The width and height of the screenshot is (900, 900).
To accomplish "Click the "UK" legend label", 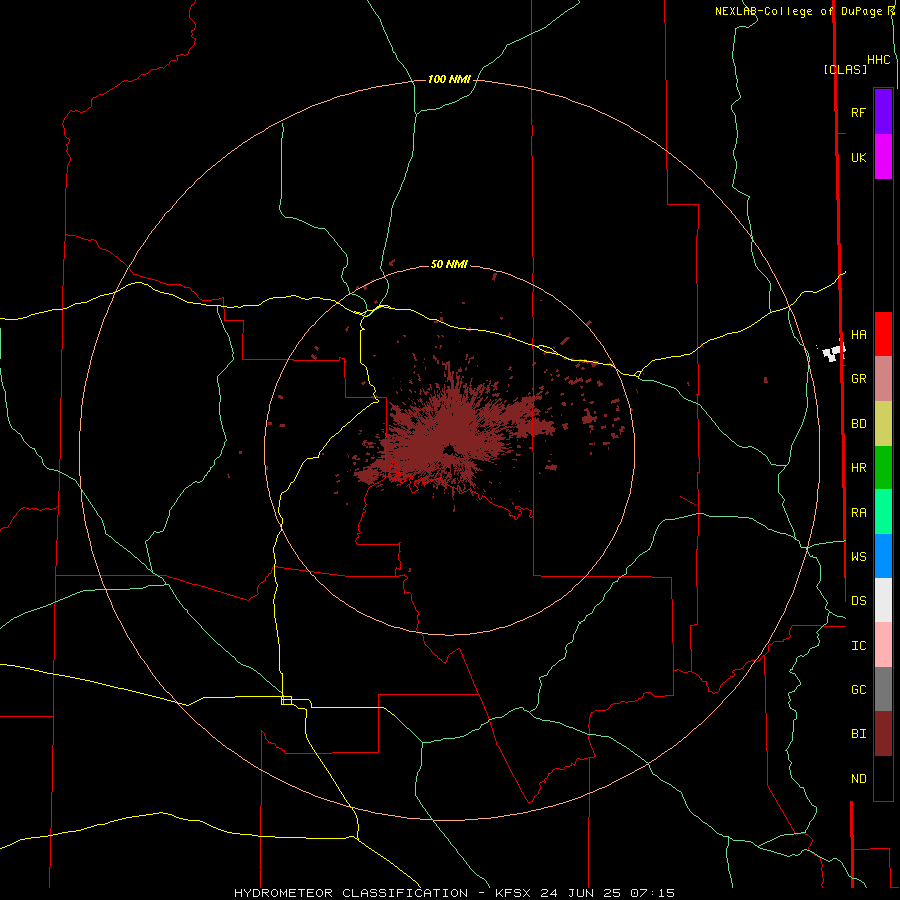I will pos(858,158).
